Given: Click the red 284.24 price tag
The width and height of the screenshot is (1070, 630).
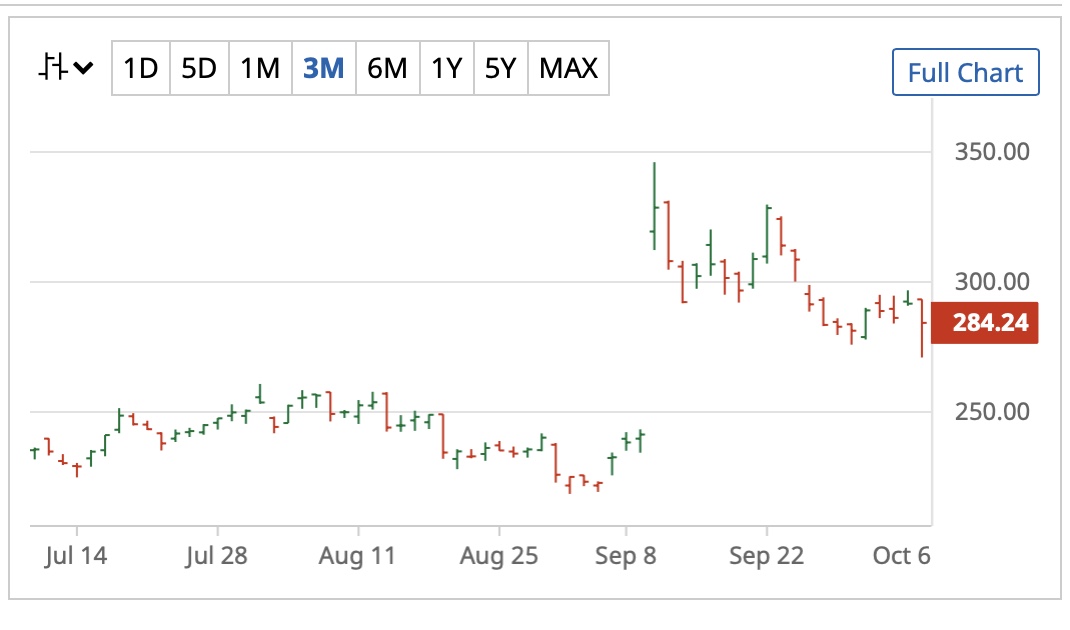Looking at the screenshot, I should [x=989, y=323].
